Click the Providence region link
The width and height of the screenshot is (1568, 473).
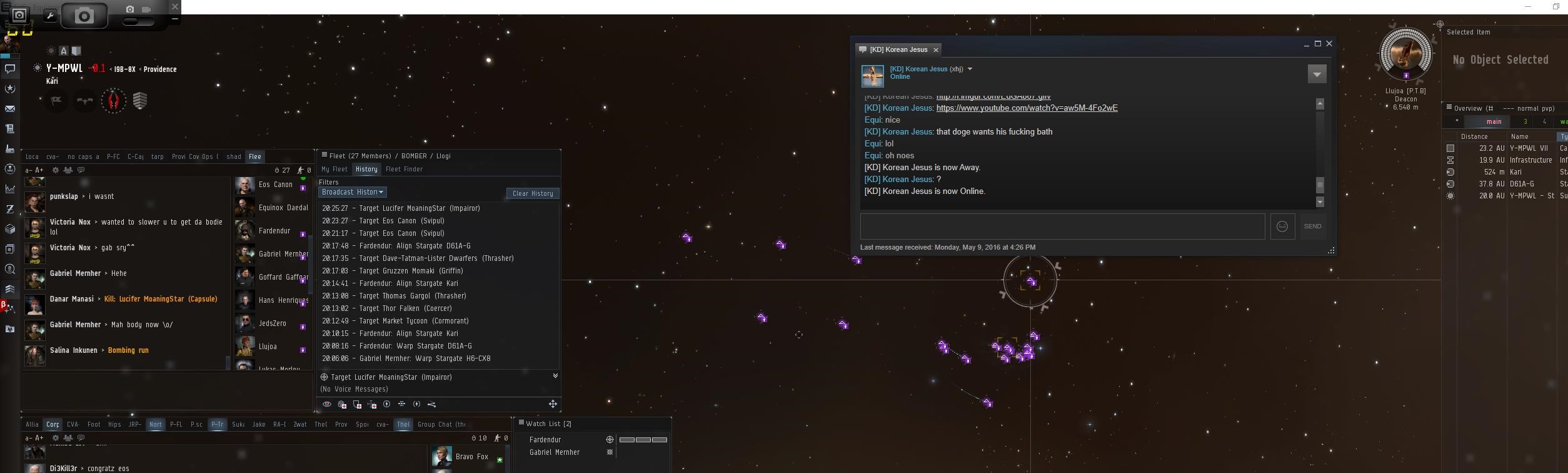(x=160, y=69)
